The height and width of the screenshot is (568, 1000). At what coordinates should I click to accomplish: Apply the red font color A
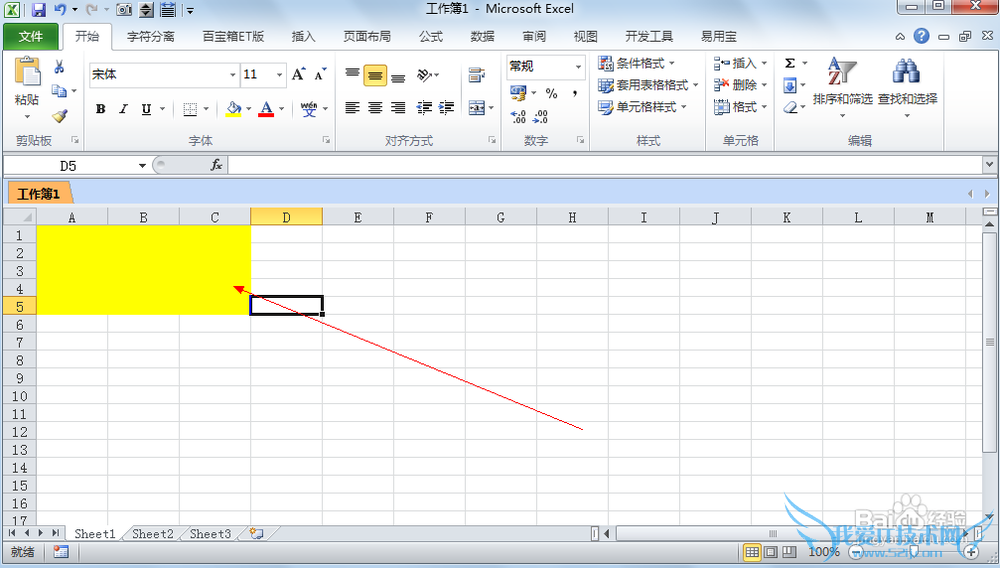(266, 109)
